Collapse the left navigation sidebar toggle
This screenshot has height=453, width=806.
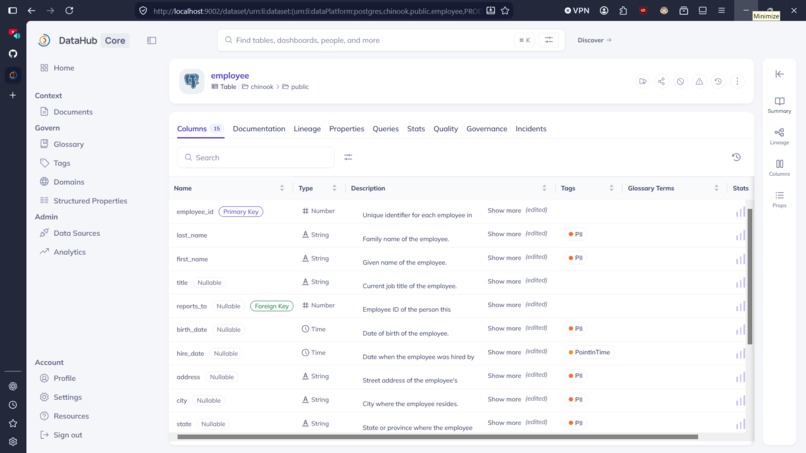point(152,40)
